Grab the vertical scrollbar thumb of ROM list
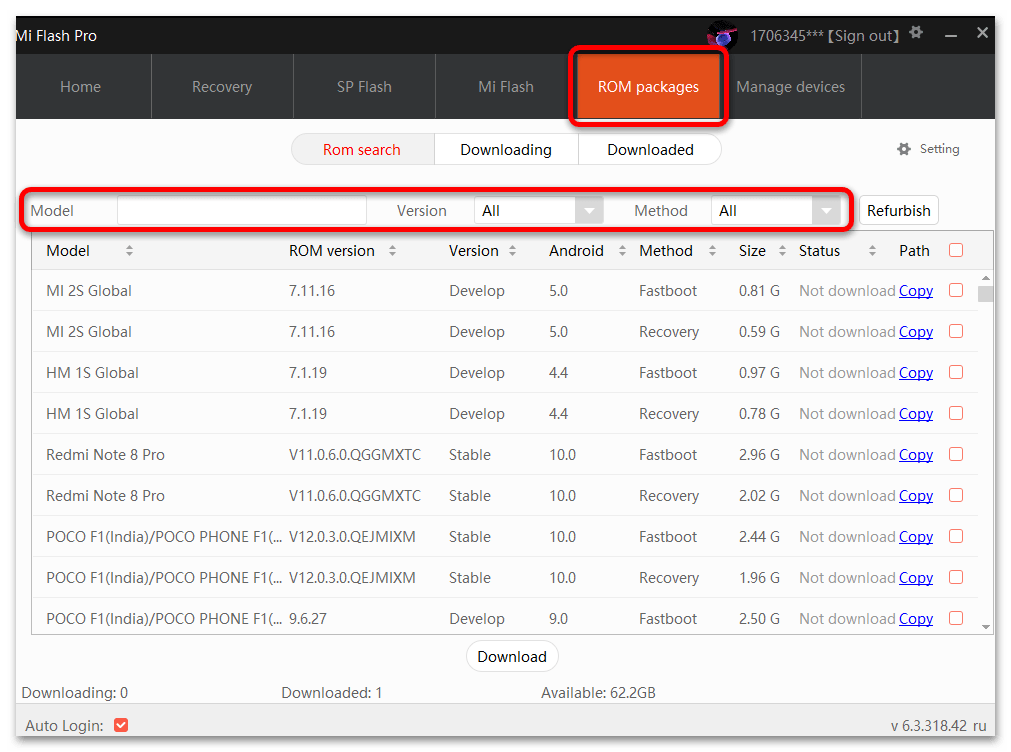1011x752 pixels. click(985, 293)
